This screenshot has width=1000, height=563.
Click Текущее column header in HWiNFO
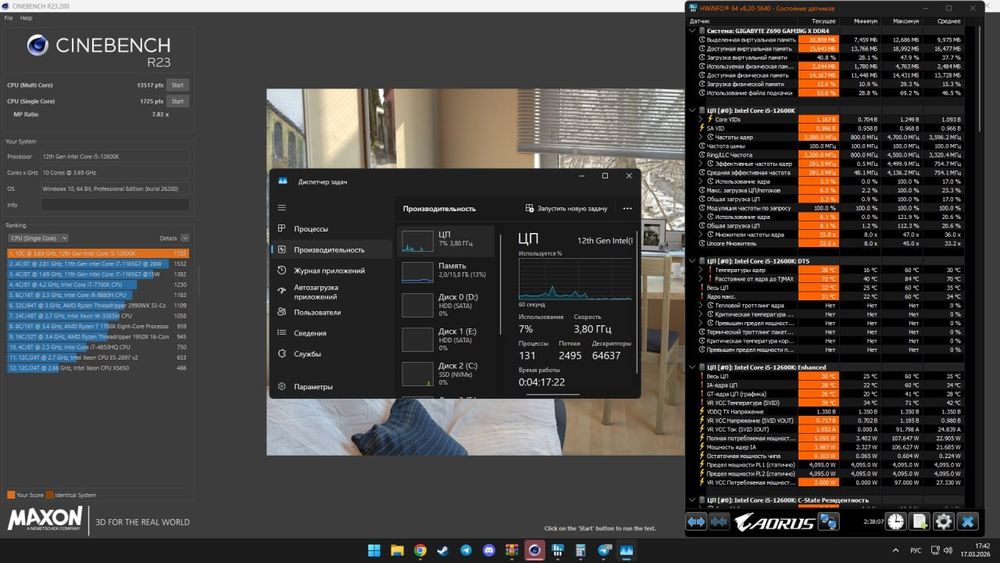tap(823, 21)
